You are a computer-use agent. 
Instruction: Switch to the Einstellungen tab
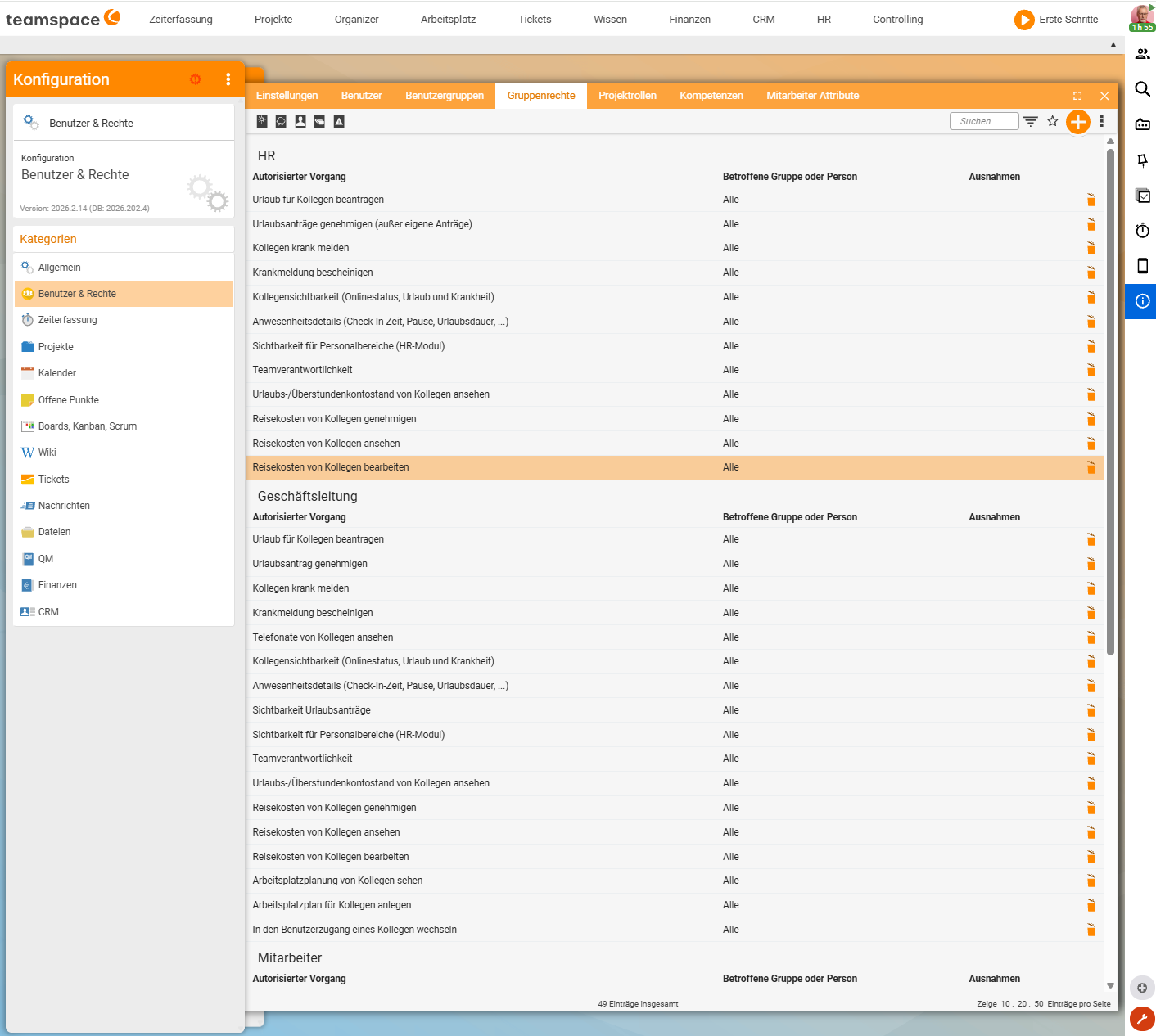click(287, 96)
